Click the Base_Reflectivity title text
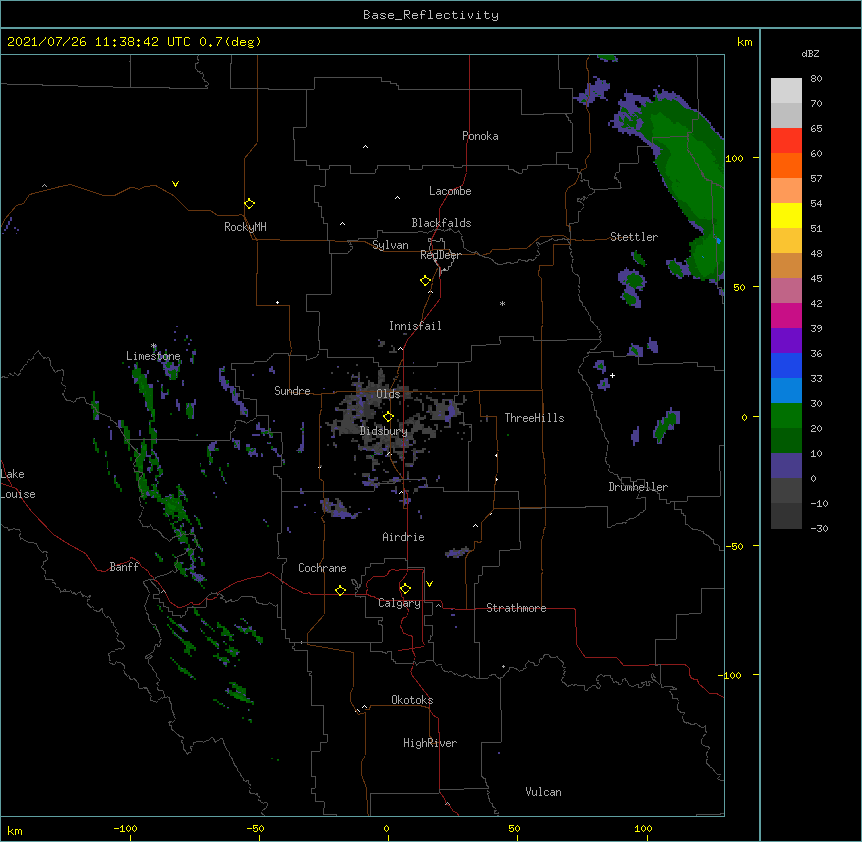Viewport: 862px width, 842px height. pyautogui.click(x=431, y=15)
